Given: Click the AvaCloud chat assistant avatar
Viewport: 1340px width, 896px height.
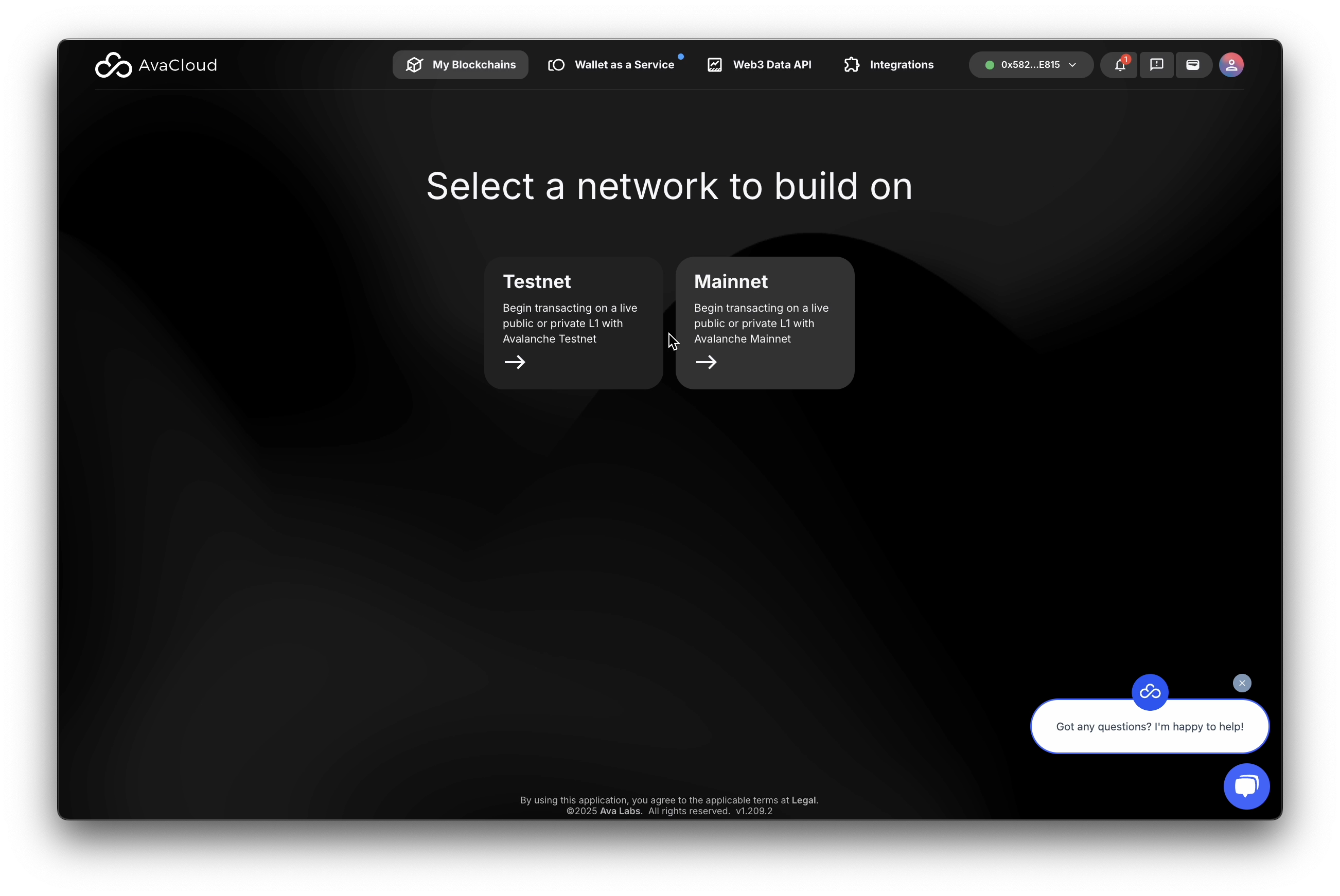Looking at the screenshot, I should pos(1150,692).
